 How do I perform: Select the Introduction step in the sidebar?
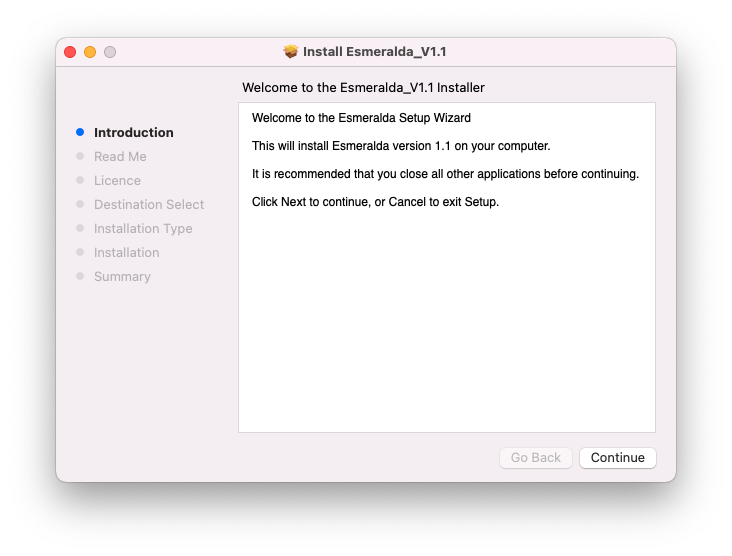[x=134, y=132]
